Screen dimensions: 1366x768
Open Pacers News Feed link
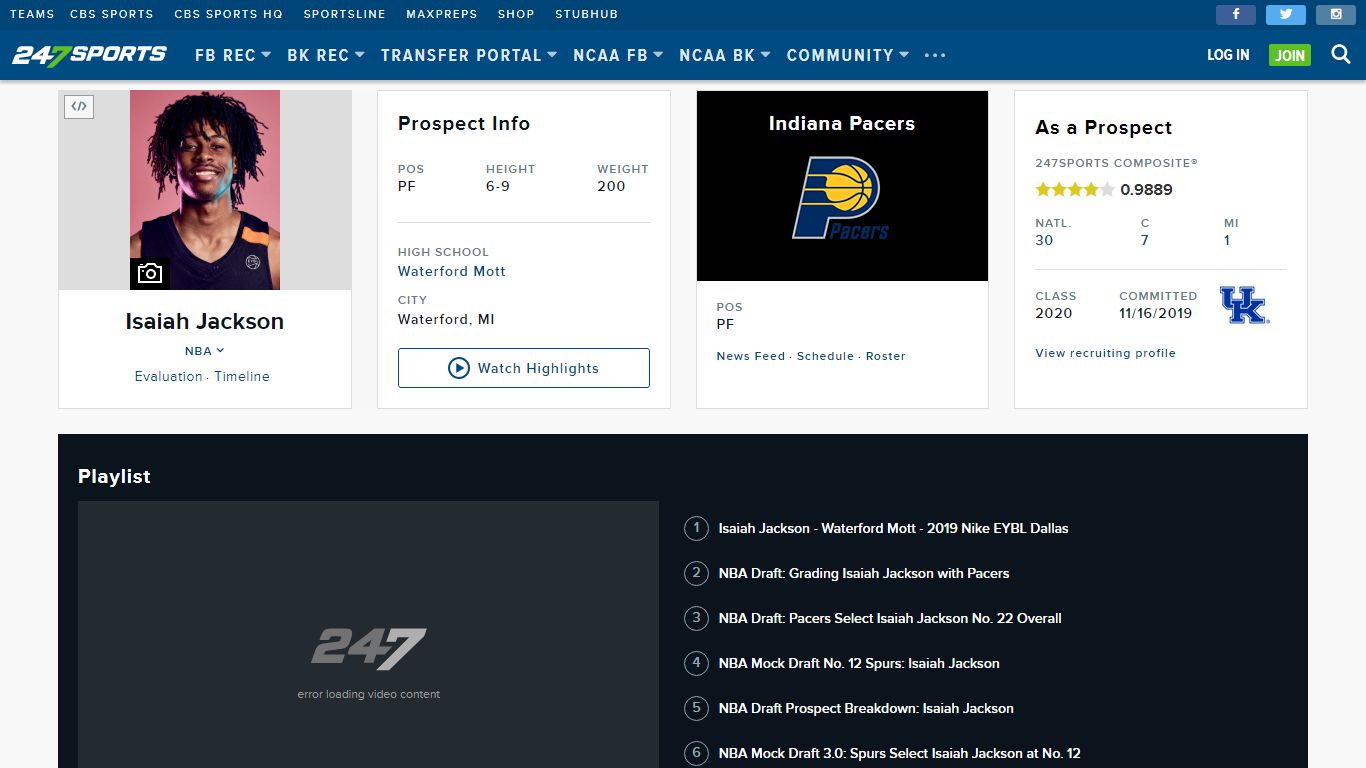(x=751, y=356)
